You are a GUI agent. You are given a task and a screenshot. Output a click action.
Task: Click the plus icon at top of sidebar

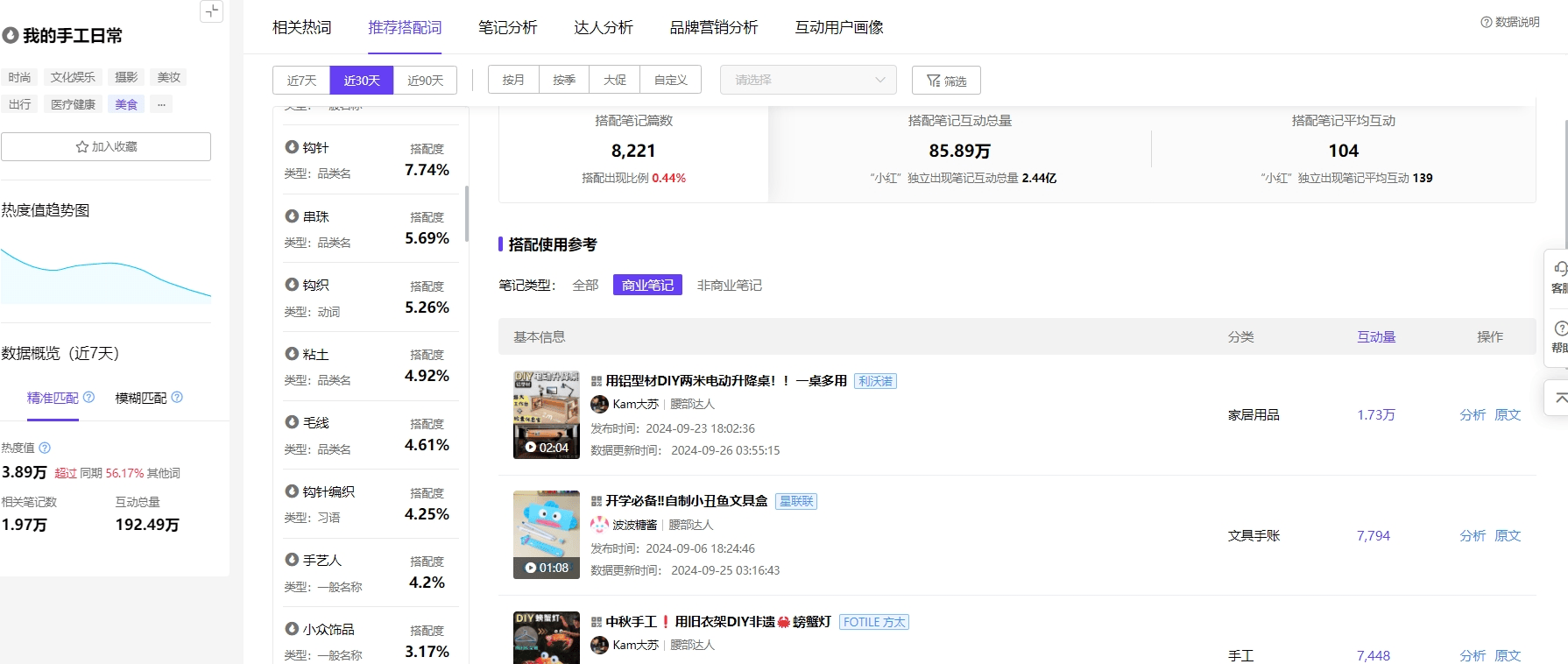212,11
